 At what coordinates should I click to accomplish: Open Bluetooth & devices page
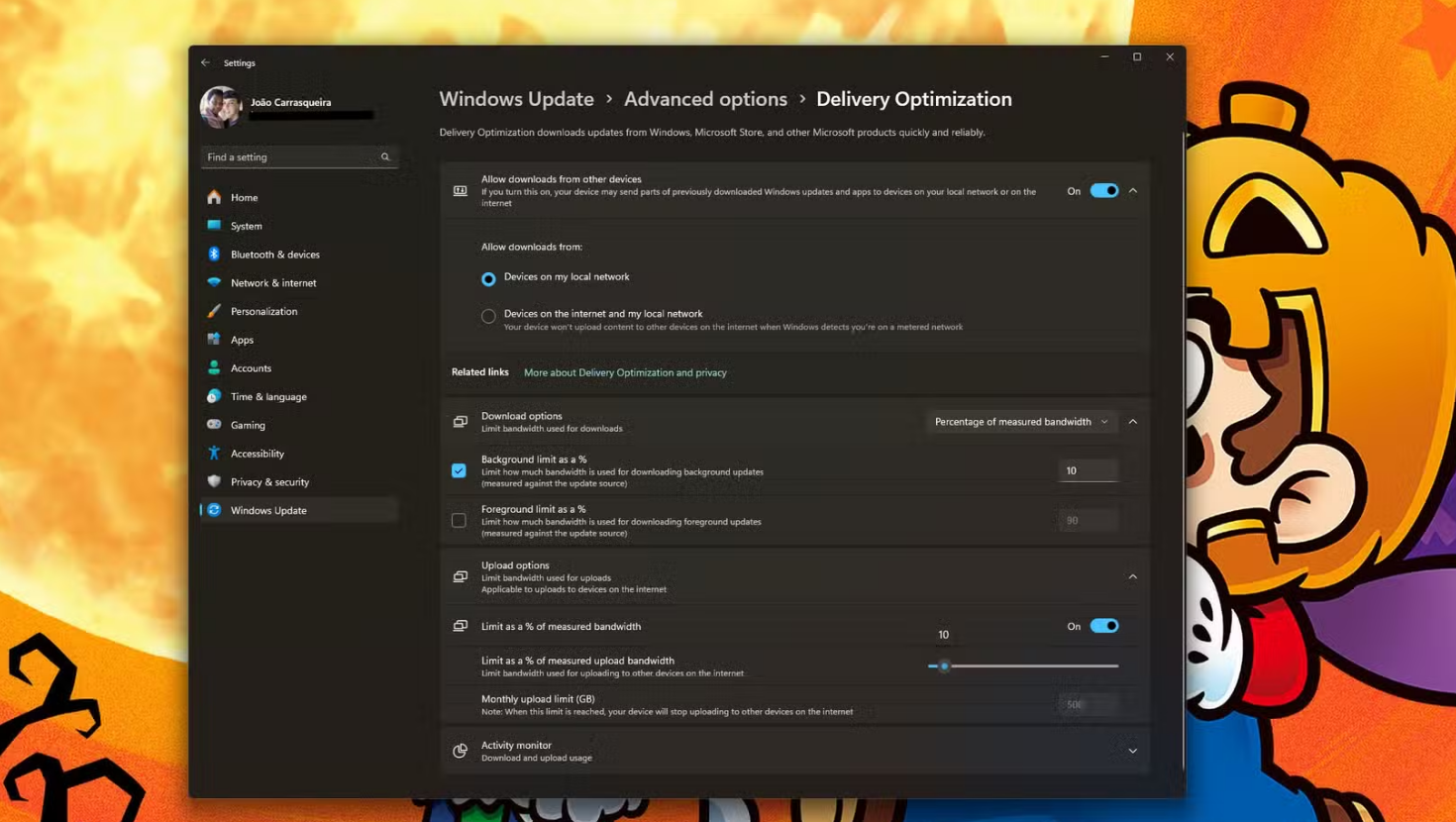click(x=299, y=255)
